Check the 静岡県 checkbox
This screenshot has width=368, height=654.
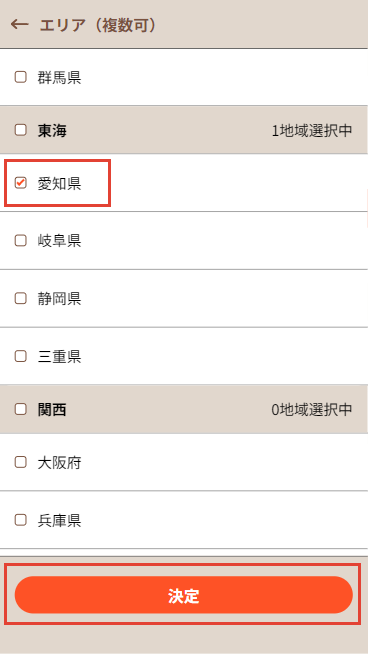click(20, 299)
